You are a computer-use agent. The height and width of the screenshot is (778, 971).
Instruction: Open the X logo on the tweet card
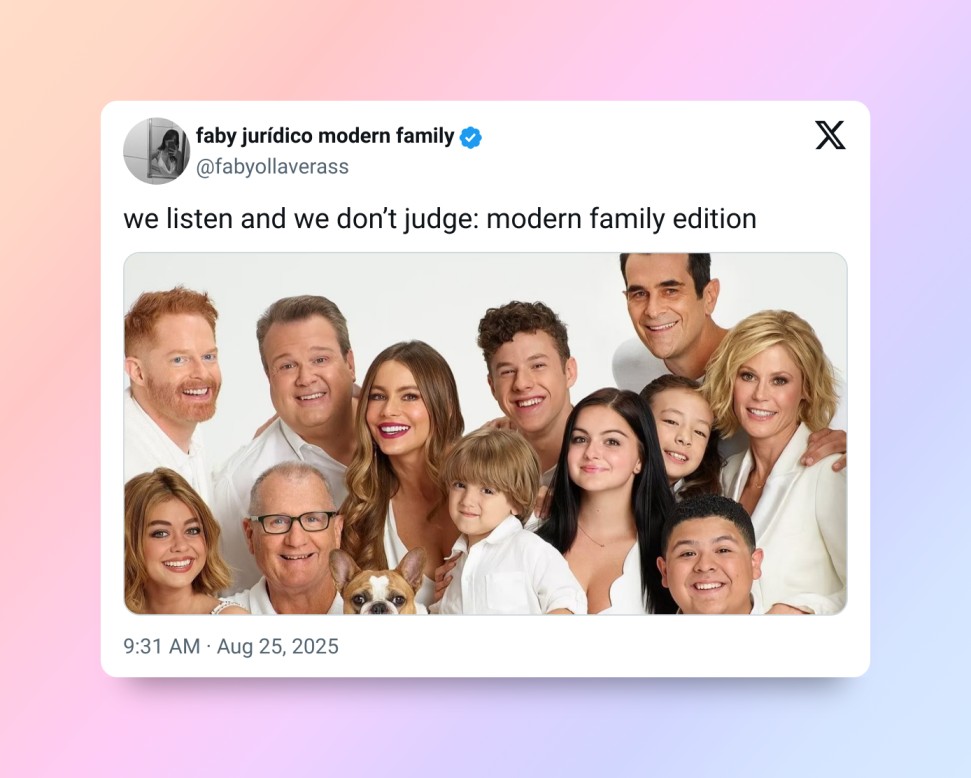coord(830,135)
